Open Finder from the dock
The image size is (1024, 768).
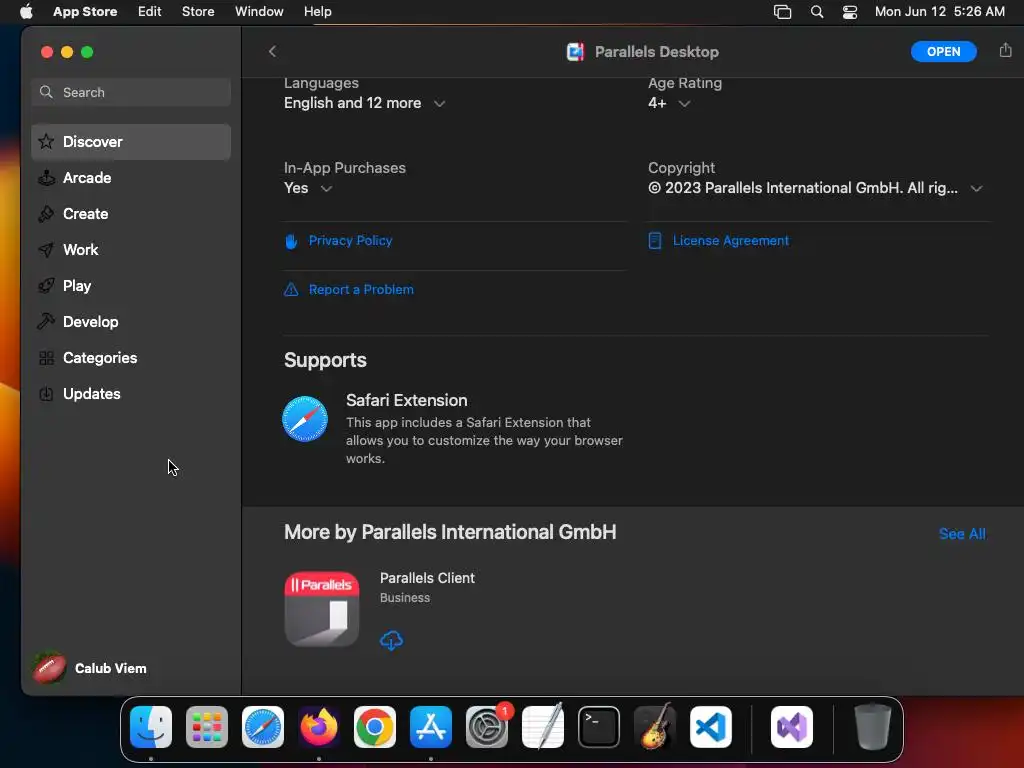[x=151, y=727]
